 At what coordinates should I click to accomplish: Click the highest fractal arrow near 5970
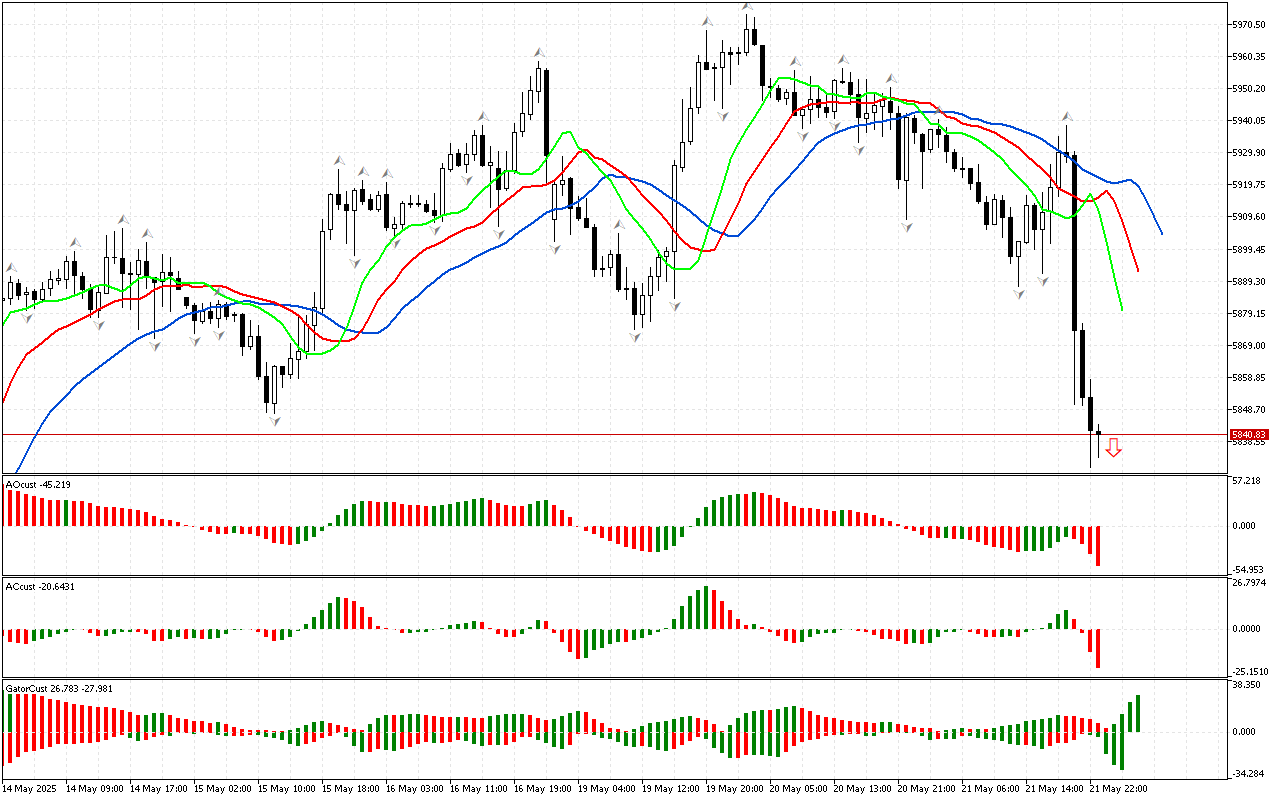coord(747,8)
